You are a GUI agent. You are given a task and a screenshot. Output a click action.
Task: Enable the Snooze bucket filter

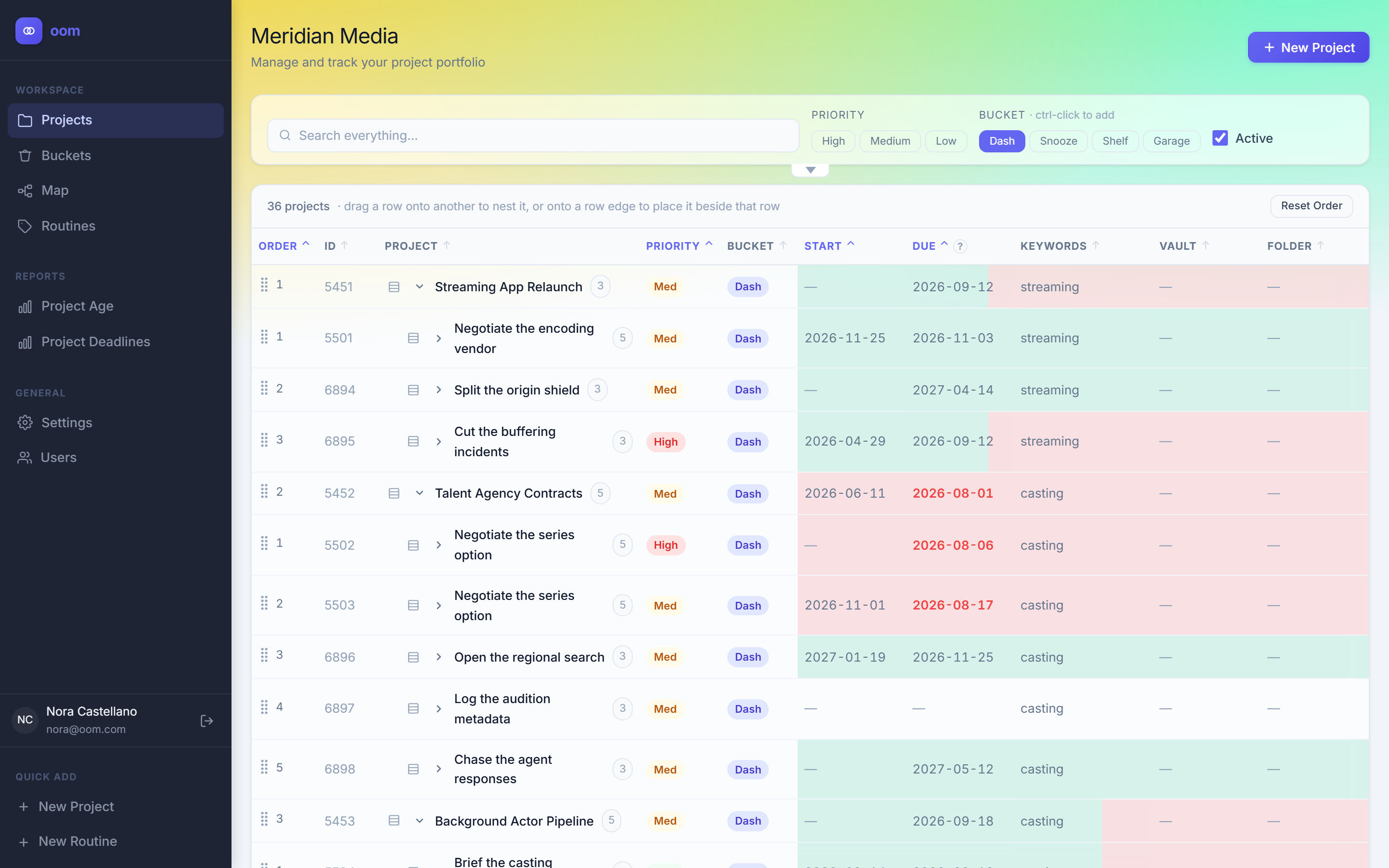pyautogui.click(x=1059, y=141)
